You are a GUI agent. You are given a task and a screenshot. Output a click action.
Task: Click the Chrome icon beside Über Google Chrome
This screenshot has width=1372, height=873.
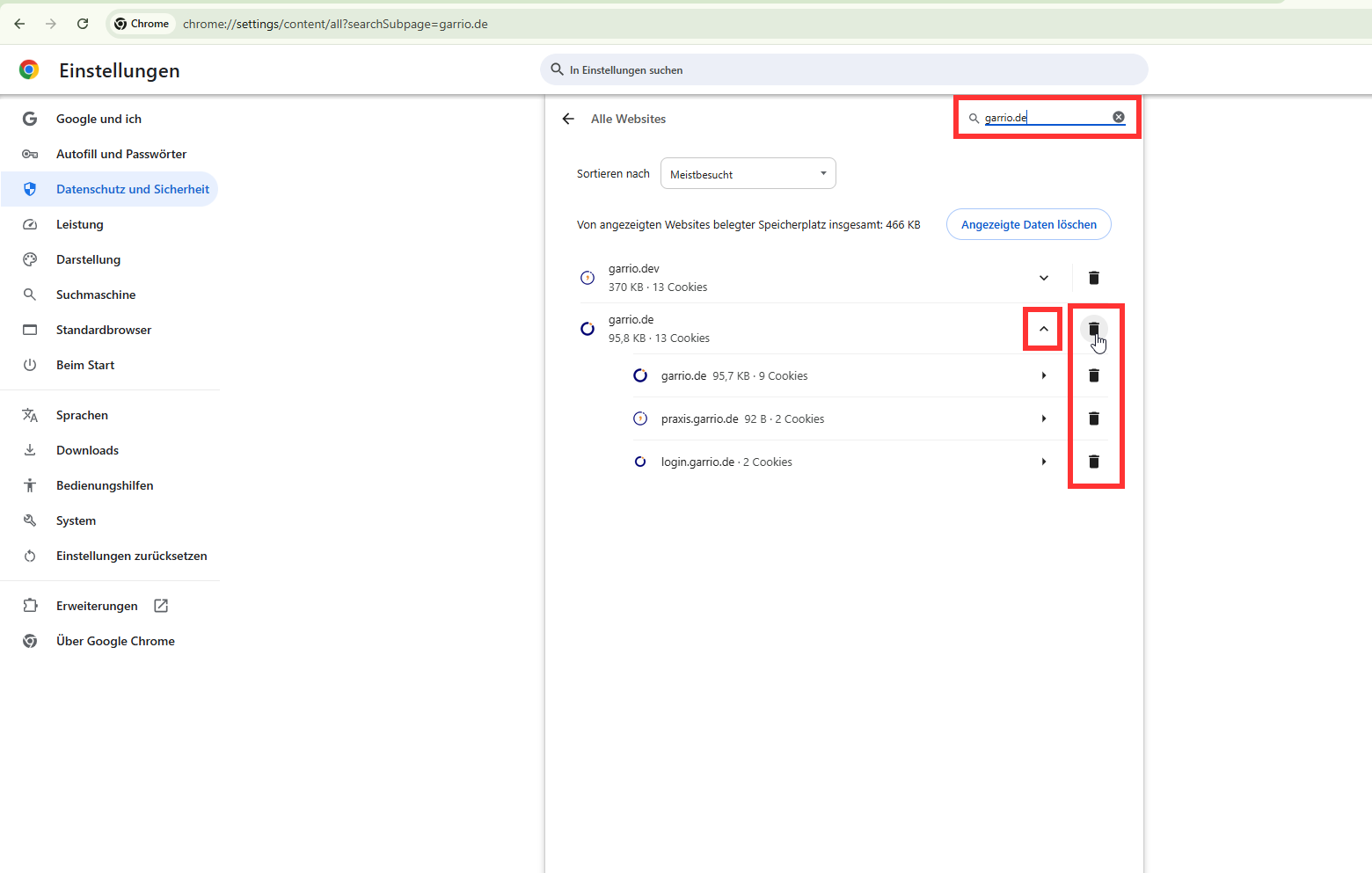tap(30, 641)
